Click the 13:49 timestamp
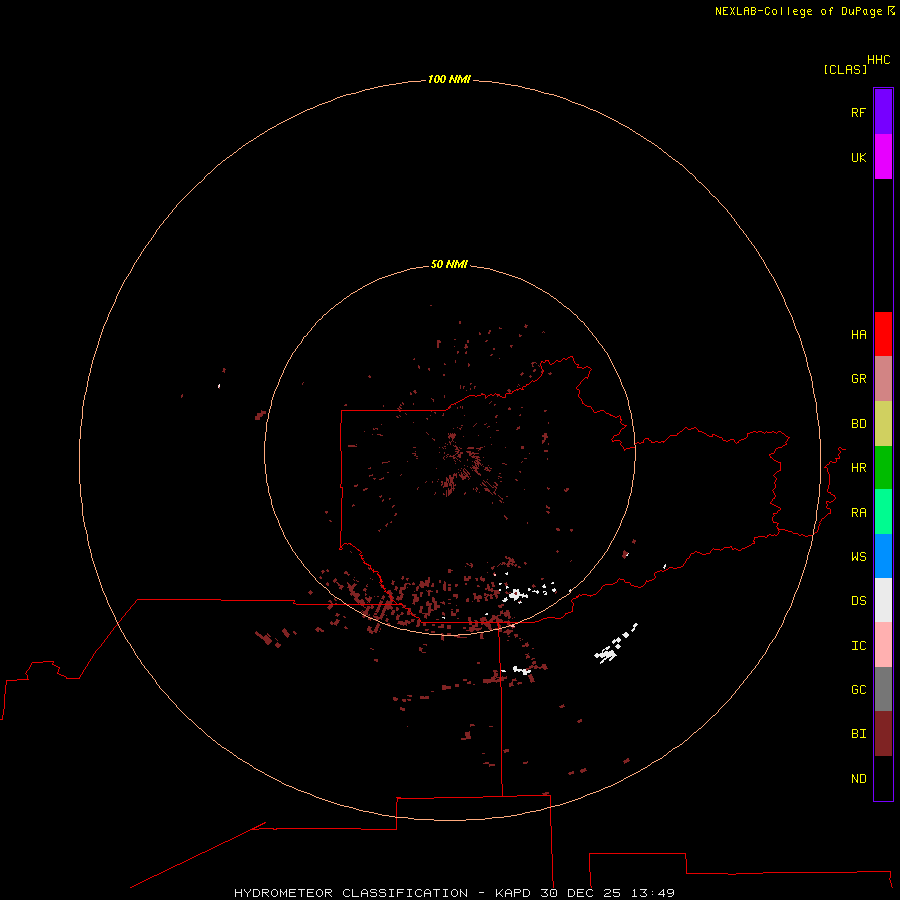Image resolution: width=900 pixels, height=900 pixels. pyautogui.click(x=653, y=893)
